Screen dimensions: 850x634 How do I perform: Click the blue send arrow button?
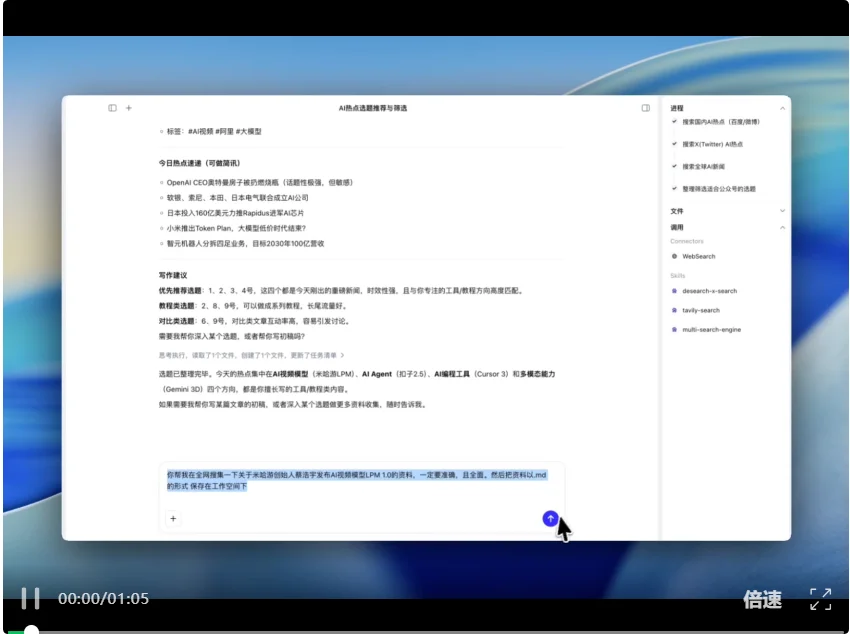[x=549, y=519]
